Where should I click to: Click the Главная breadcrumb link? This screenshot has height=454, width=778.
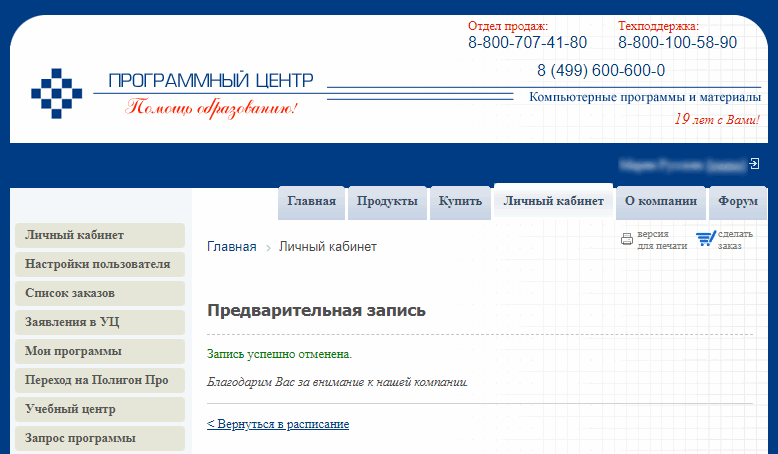pyautogui.click(x=231, y=247)
